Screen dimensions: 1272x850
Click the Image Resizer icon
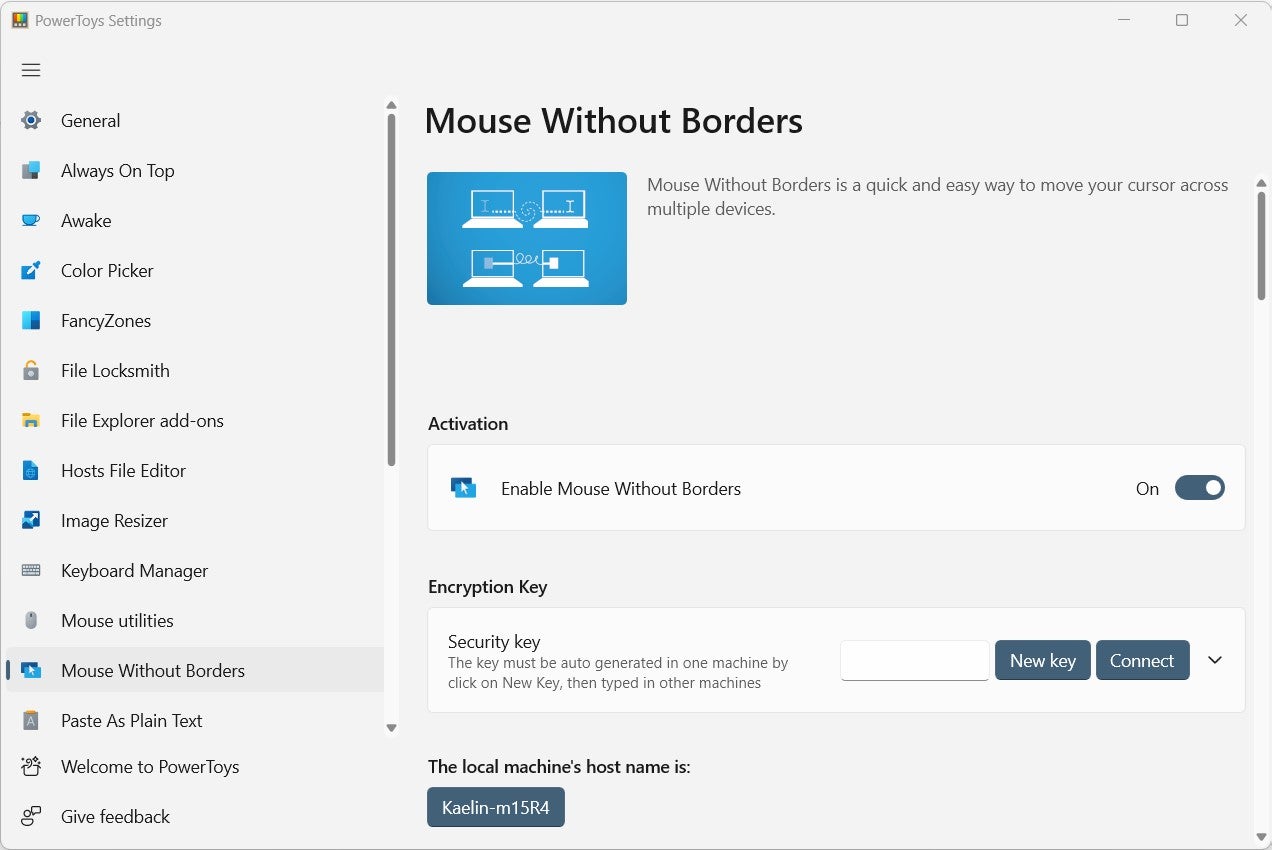coord(31,521)
